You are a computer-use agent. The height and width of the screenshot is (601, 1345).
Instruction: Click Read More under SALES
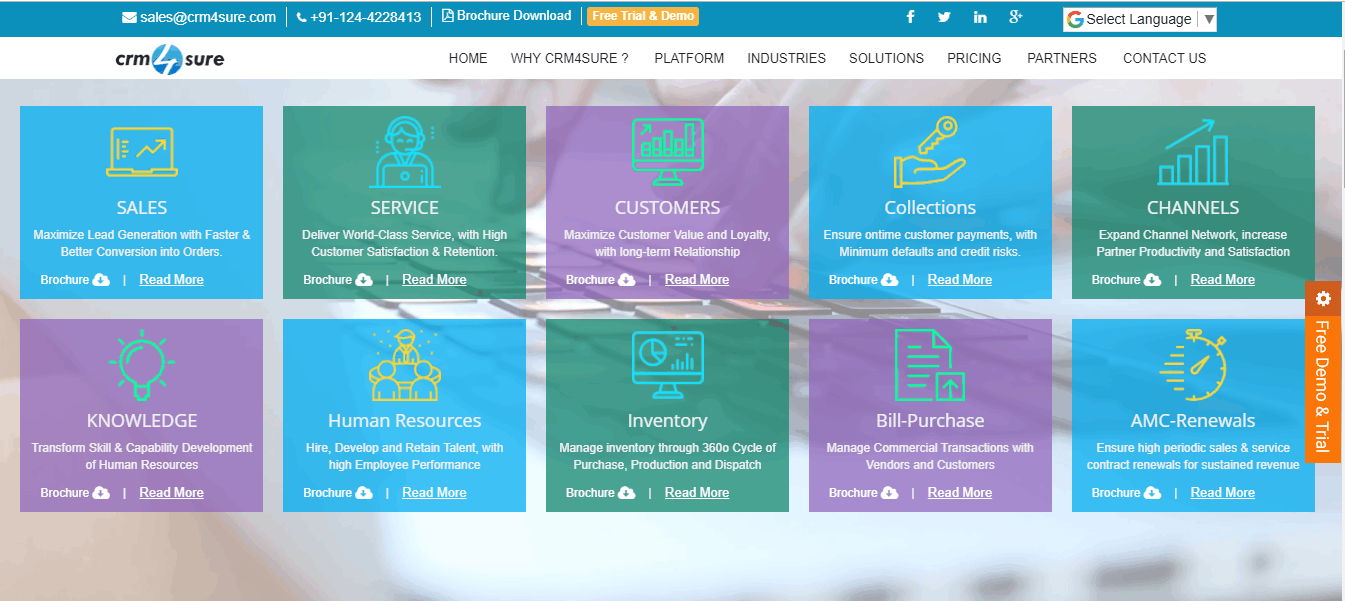click(x=171, y=280)
